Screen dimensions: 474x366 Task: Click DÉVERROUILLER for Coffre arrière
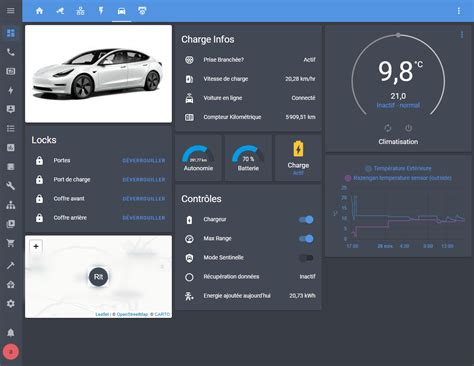click(144, 218)
